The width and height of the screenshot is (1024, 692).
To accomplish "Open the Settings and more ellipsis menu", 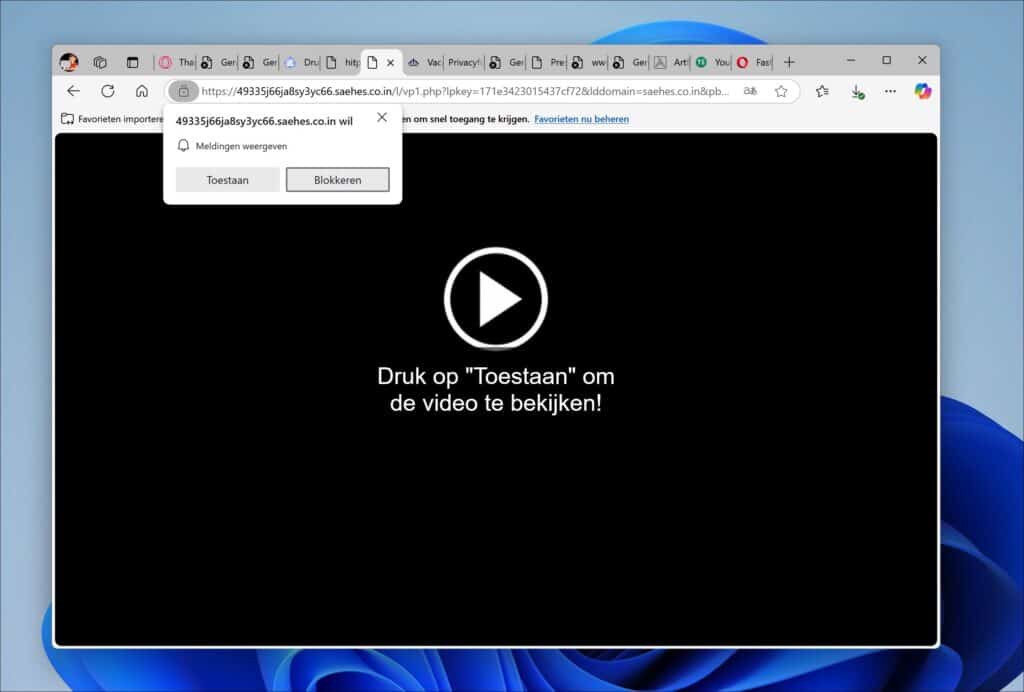I will [x=890, y=91].
